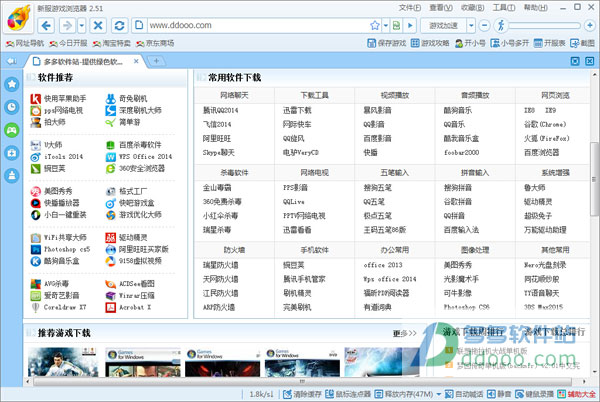Click the 美图秀秀 link under 图像处理
This screenshot has width=600, height=402.
pyautogui.click(x=458, y=265)
